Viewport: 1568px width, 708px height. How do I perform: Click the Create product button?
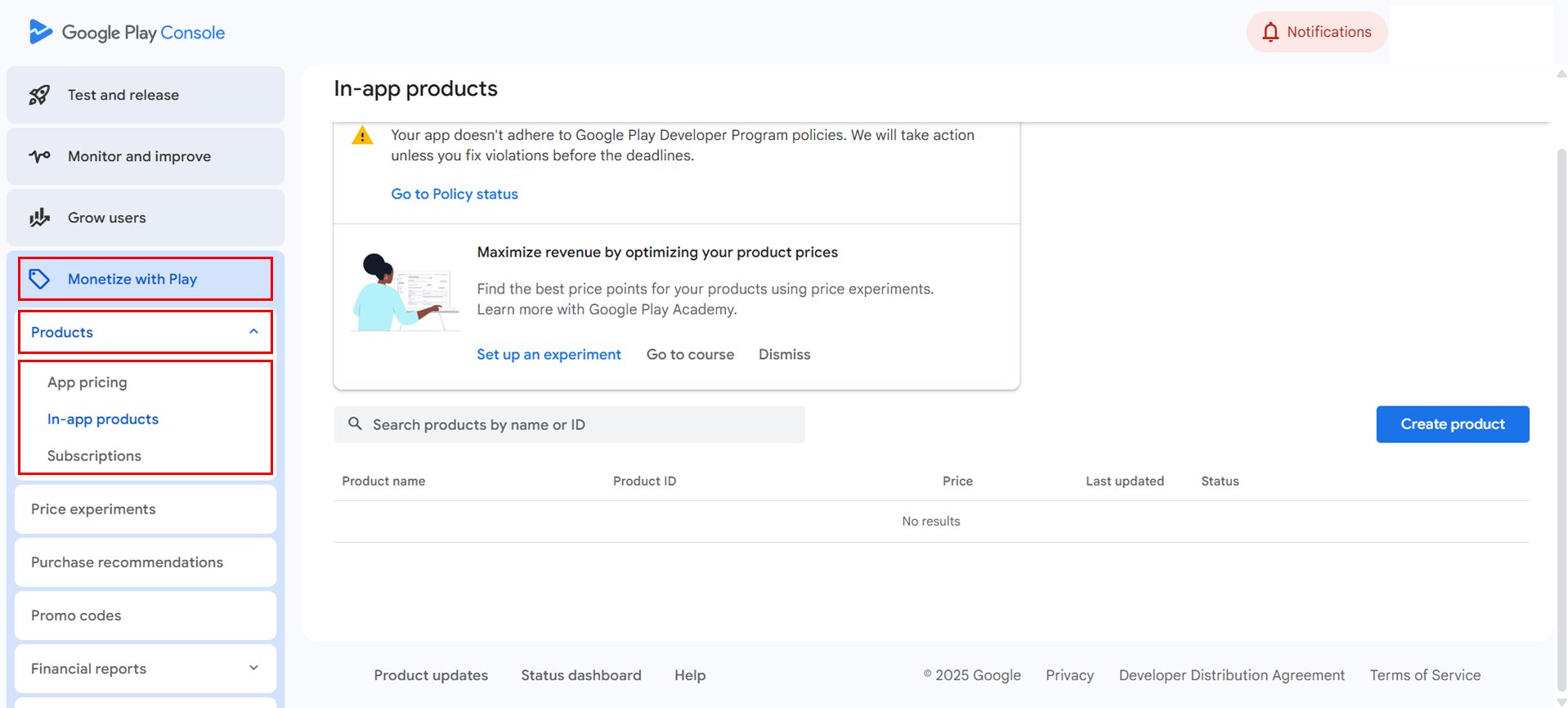[1453, 424]
